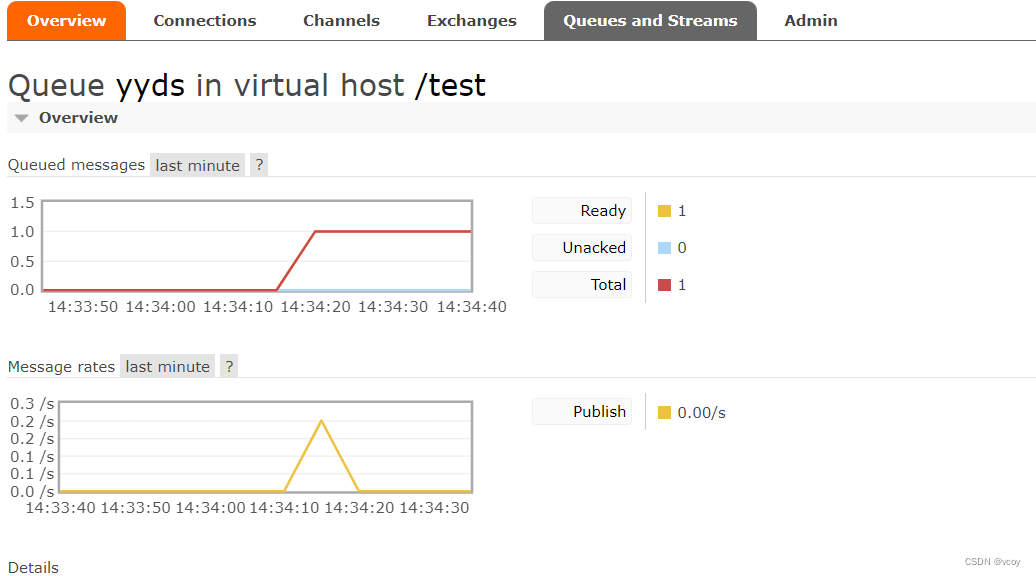The width and height of the screenshot is (1036, 576).
Task: Click the Message rates label
Action: pos(61,367)
